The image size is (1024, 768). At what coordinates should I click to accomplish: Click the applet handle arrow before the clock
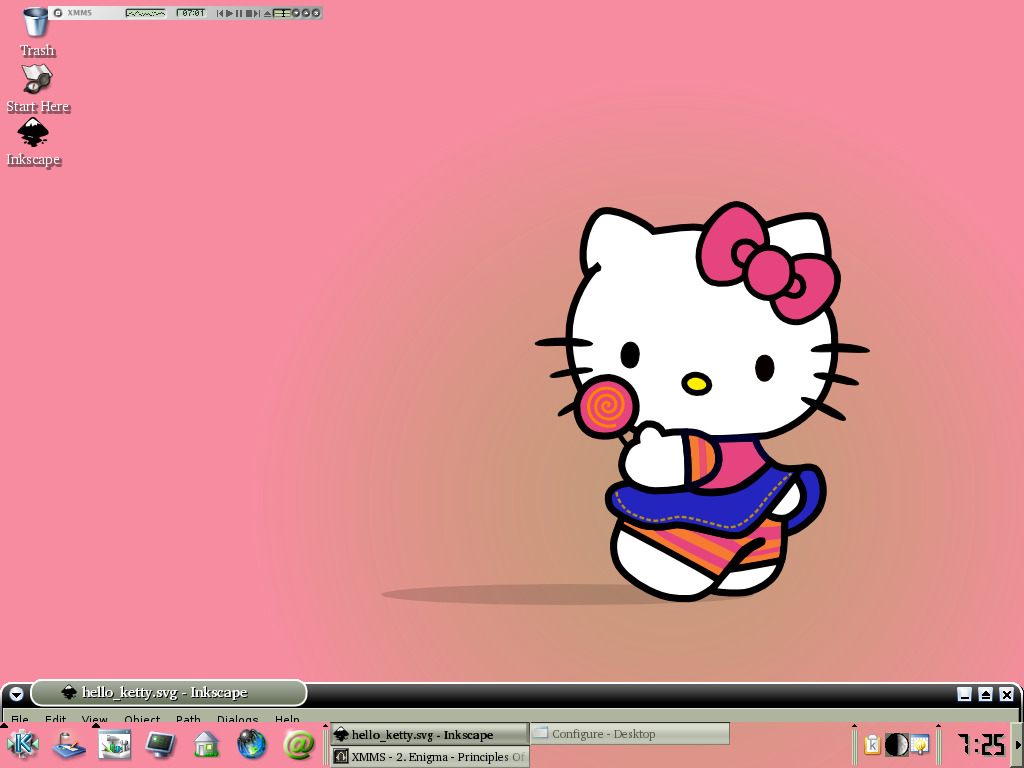click(x=938, y=725)
